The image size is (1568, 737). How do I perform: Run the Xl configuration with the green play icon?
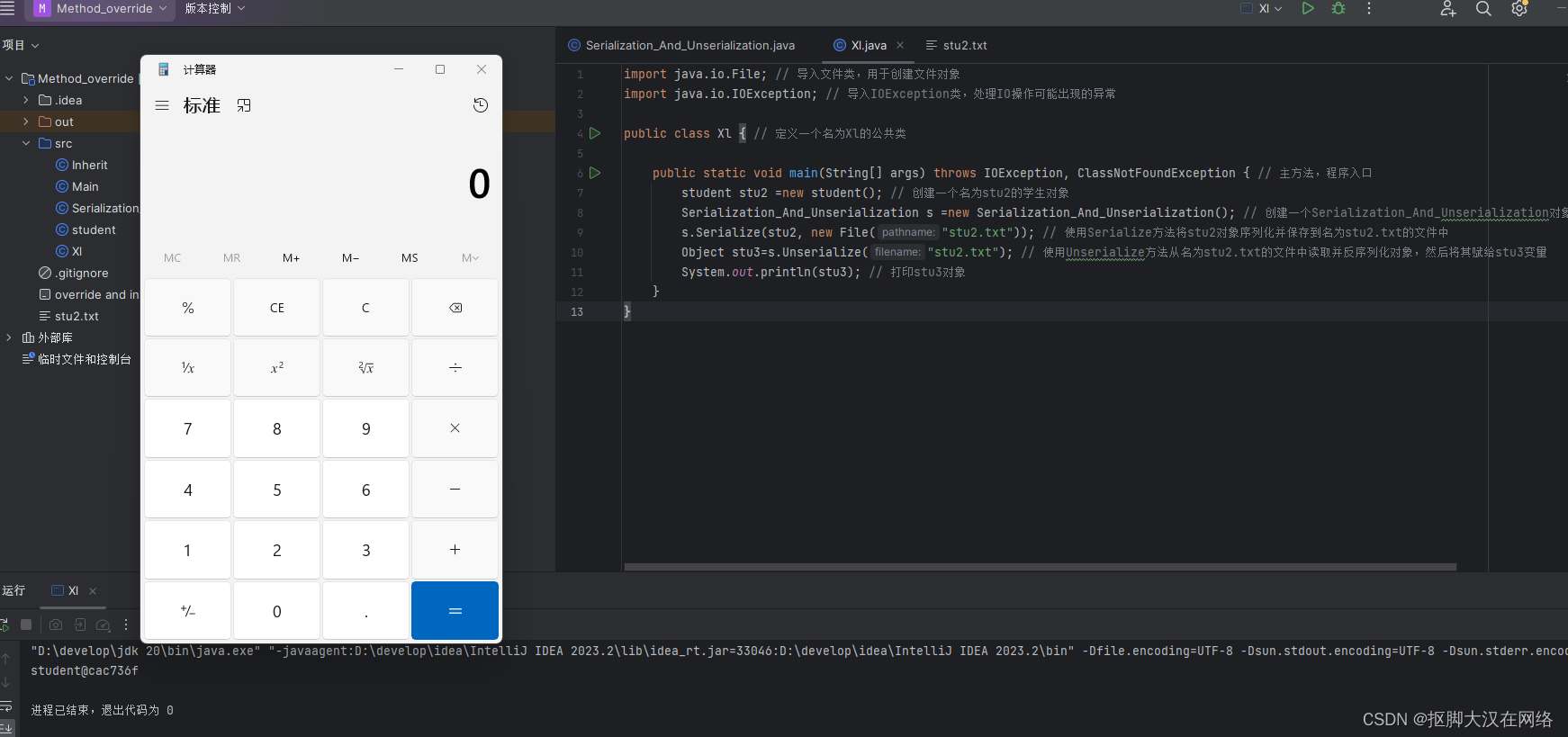(x=1308, y=8)
